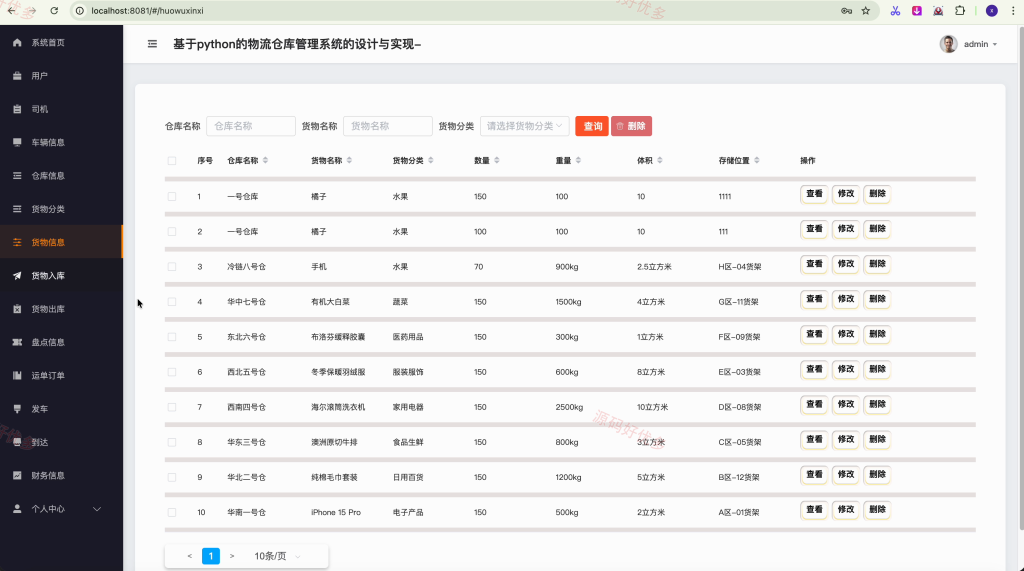
Task: Click the 用户 sidebar icon
Action: 17,76
